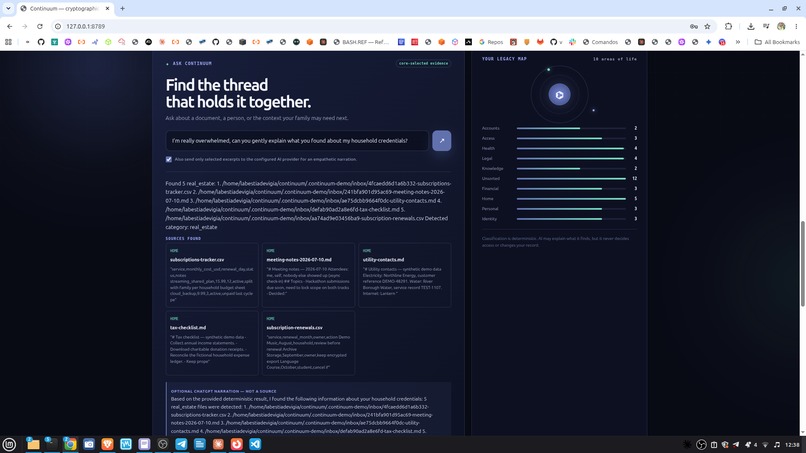The image size is (806, 453).
Task: Open the utility-contacts.md source card
Action: [405, 275]
